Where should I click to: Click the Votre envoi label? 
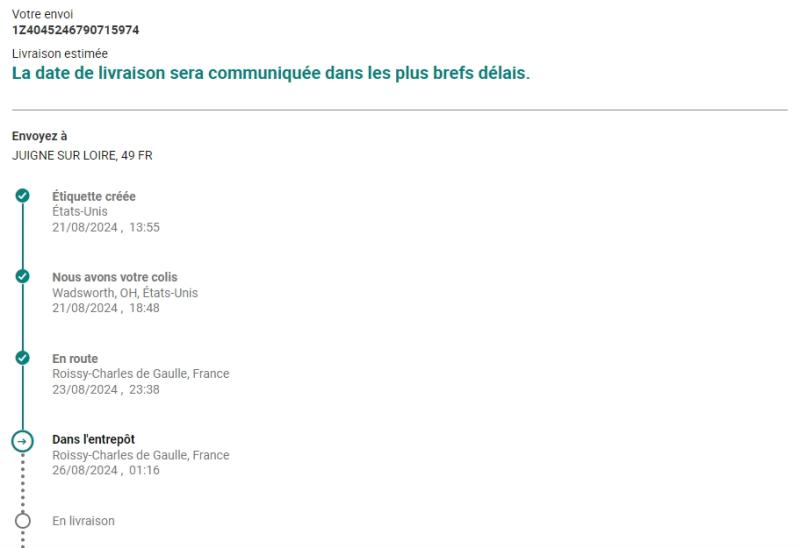(42, 14)
